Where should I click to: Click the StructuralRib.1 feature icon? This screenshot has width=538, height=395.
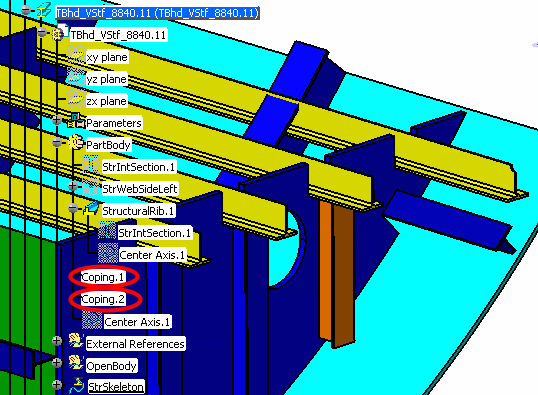click(91, 209)
